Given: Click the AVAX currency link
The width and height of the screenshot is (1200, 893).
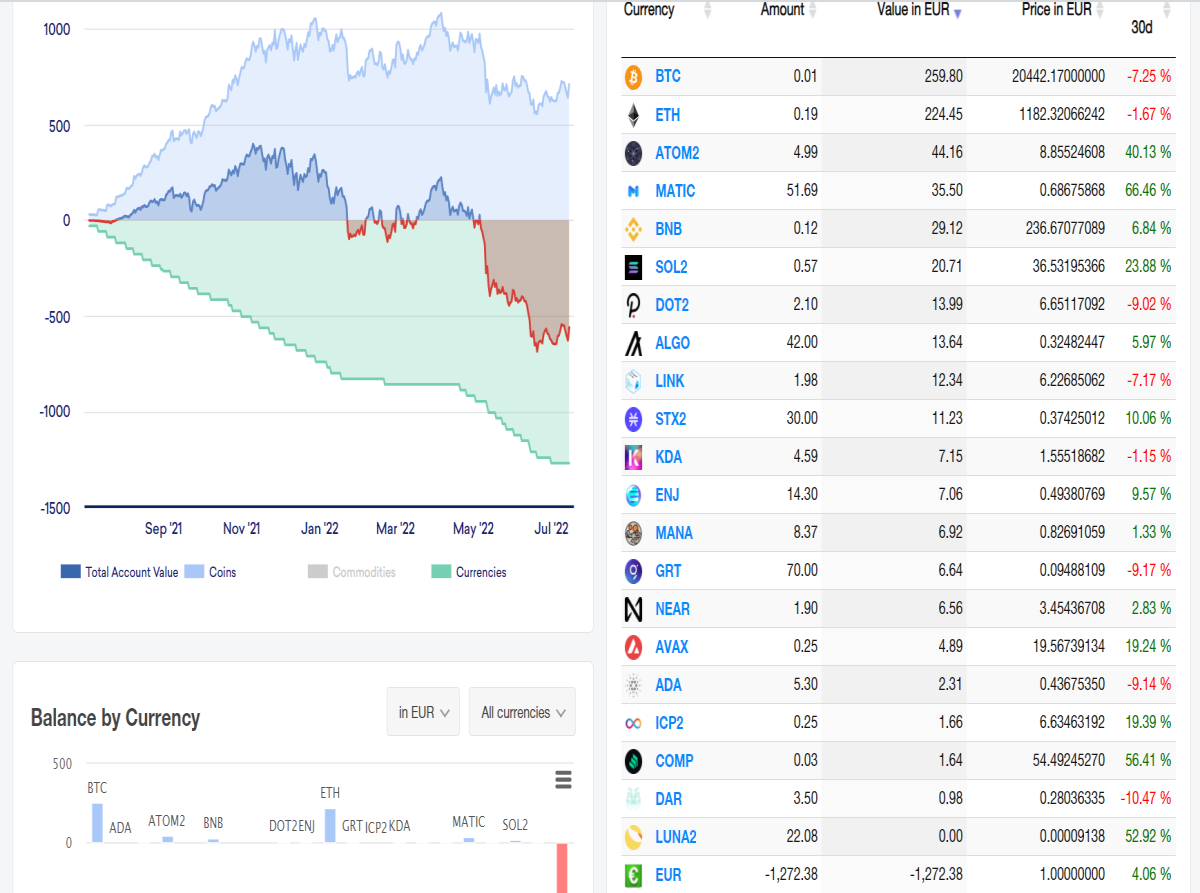Looking at the screenshot, I should pyautogui.click(x=672, y=647).
